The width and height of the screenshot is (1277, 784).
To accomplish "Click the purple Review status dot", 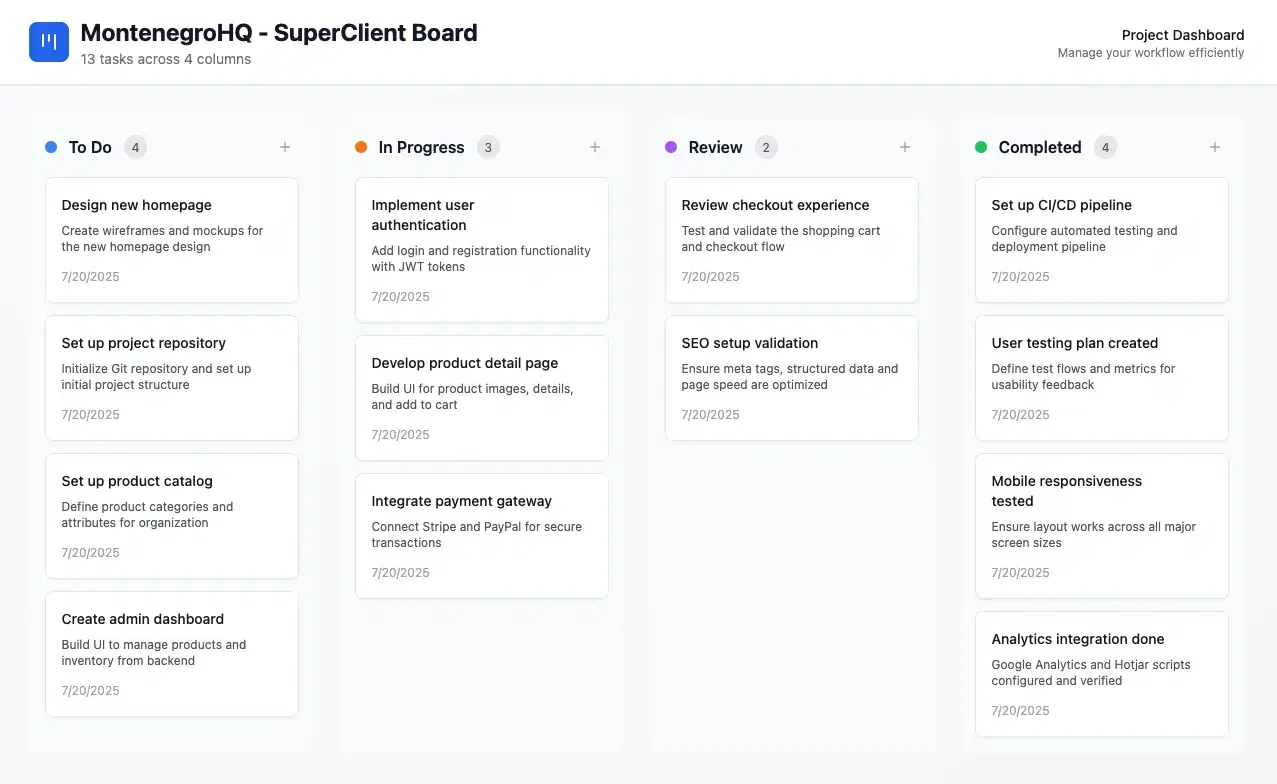I will [671, 147].
